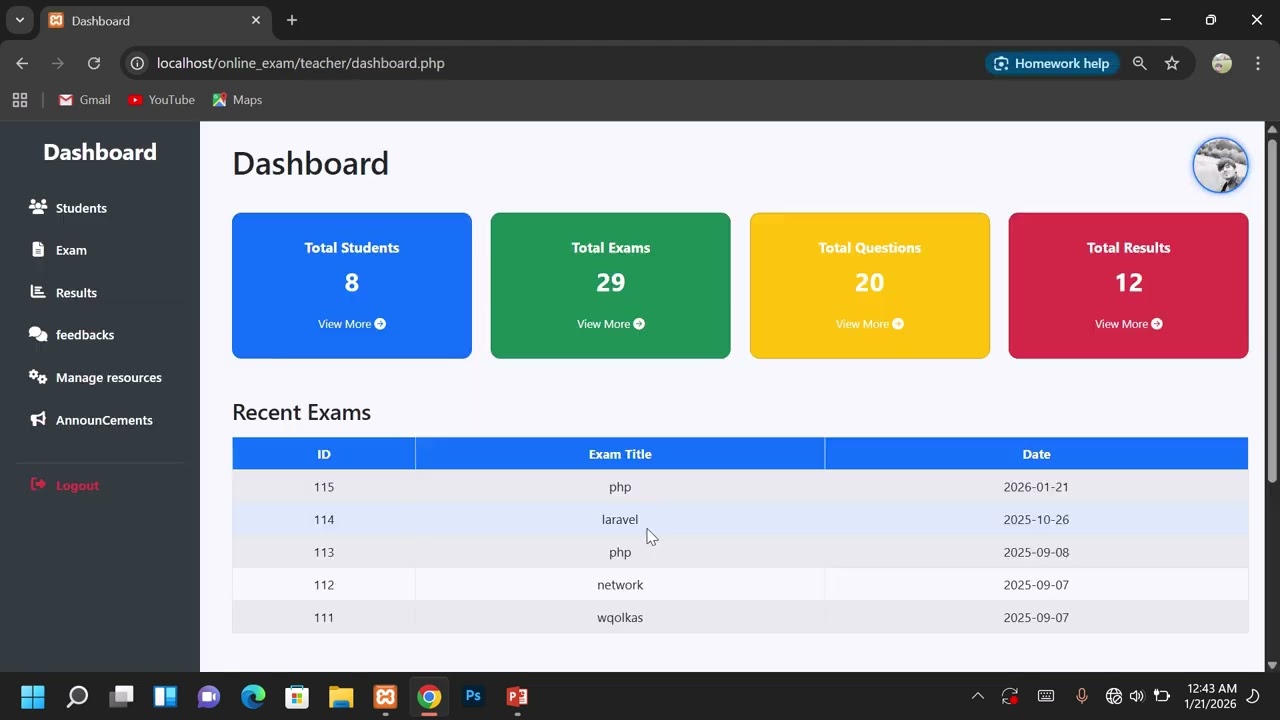Open Windows Start menu
1280x720 pixels.
point(33,696)
